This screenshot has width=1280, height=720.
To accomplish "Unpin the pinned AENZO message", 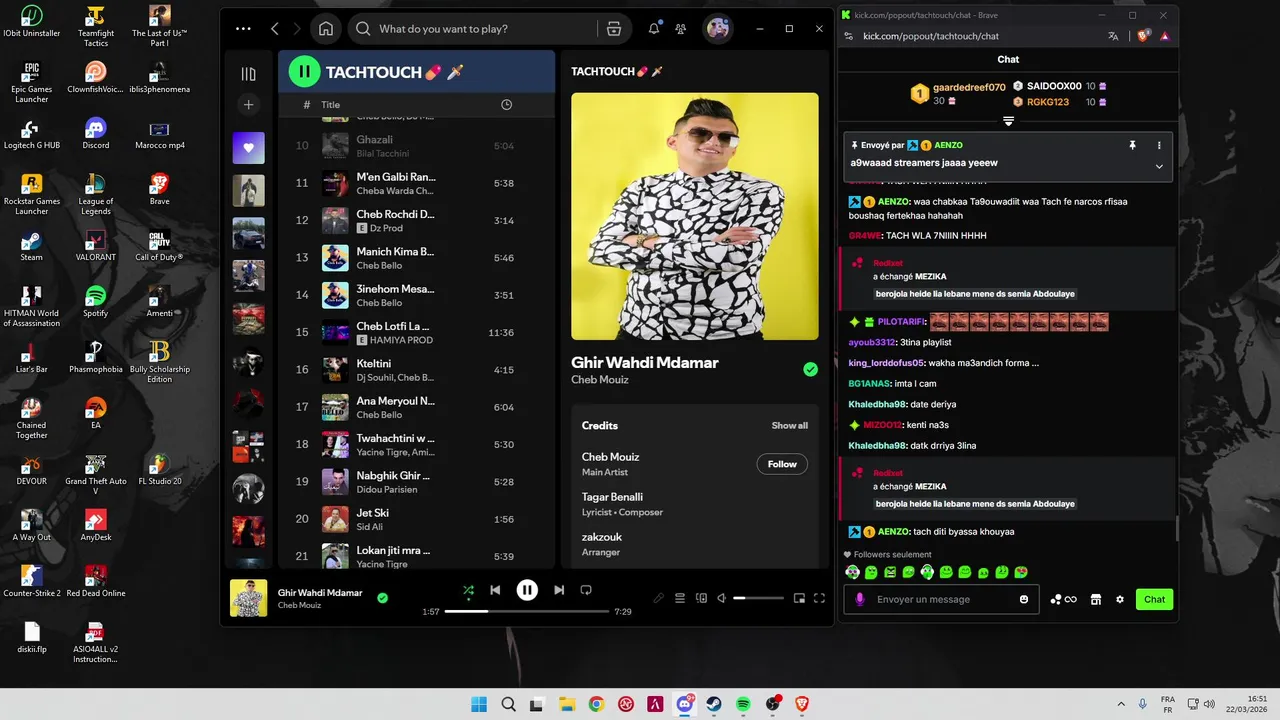I will (1132, 145).
